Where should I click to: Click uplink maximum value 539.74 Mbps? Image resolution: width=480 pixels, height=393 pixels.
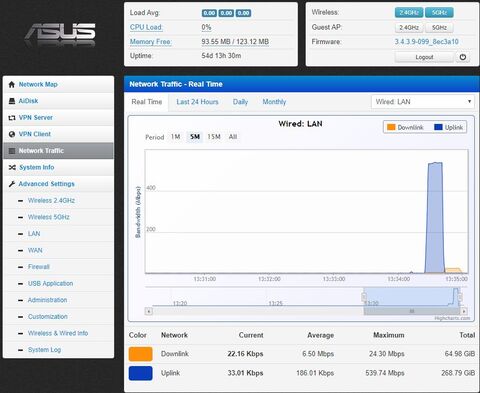[385, 373]
